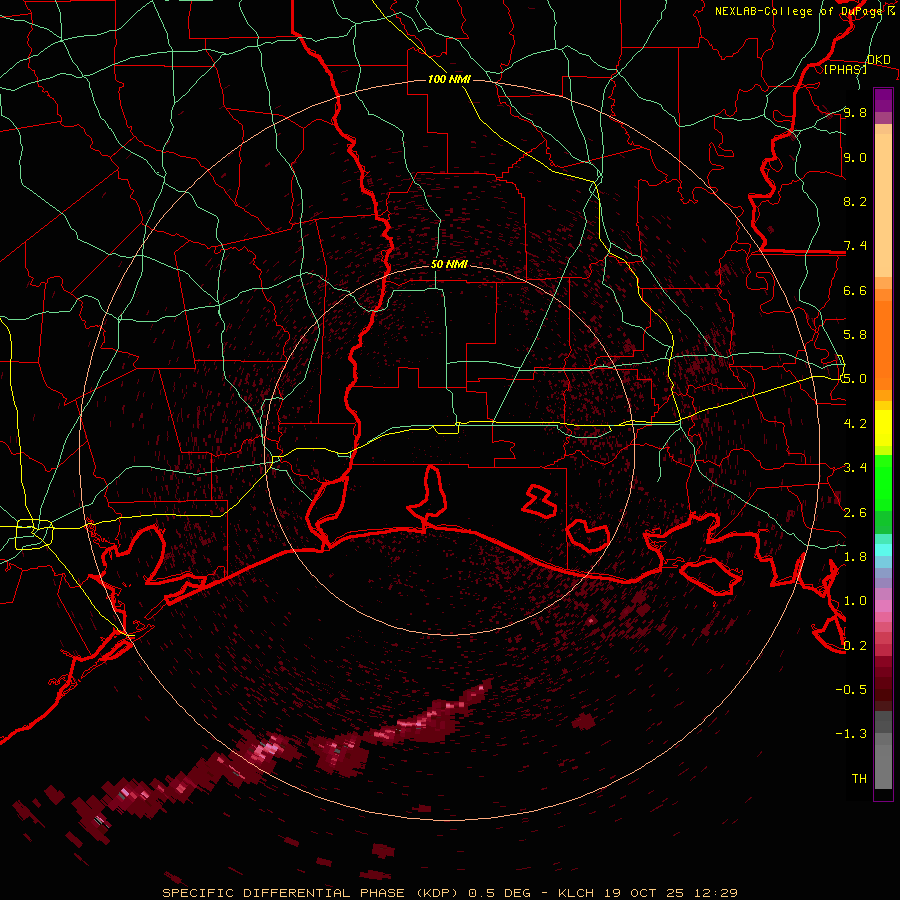
Task: Click the "KLCH" station identifier in caption
Action: [575, 893]
